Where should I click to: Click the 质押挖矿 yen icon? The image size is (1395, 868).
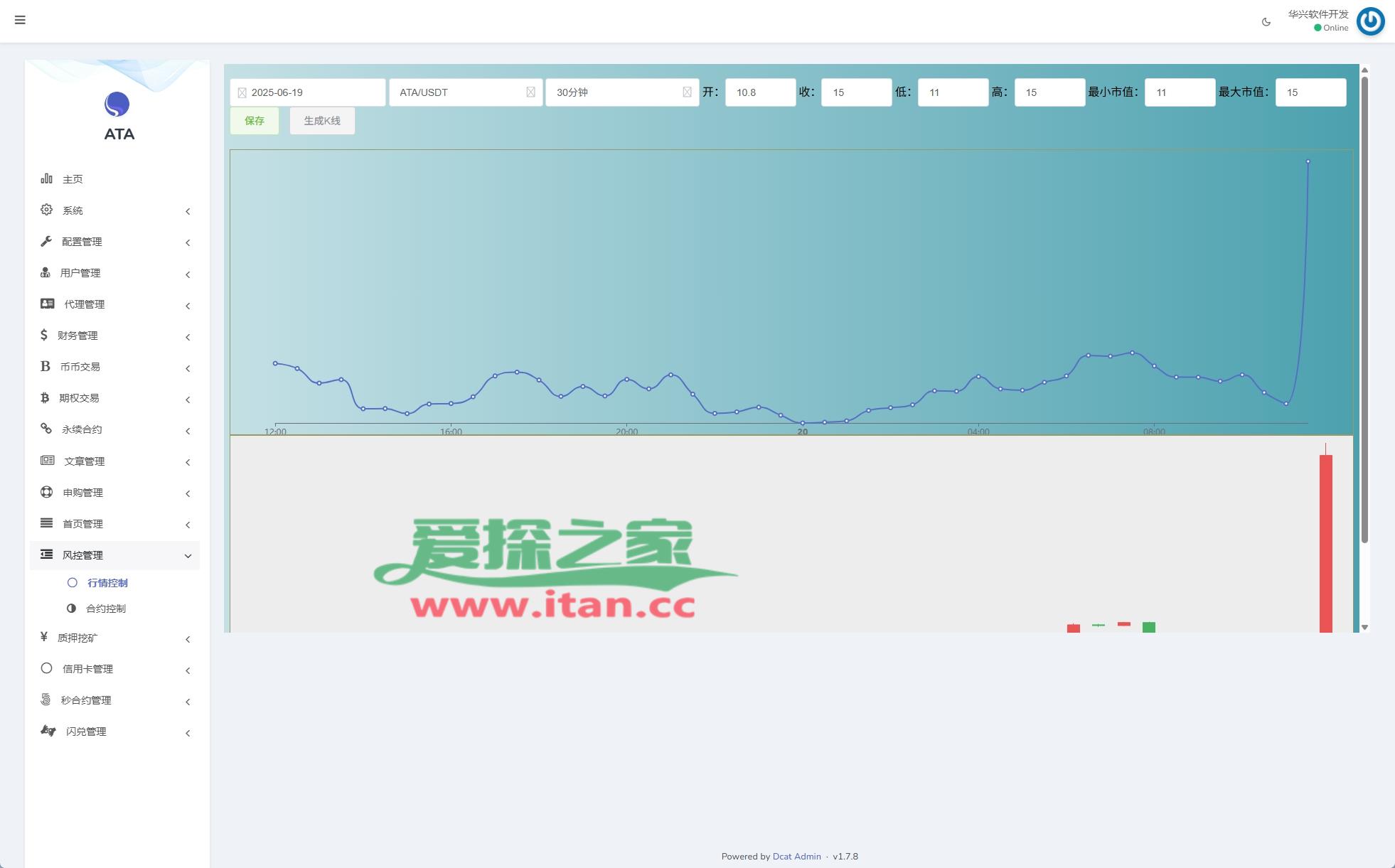pos(44,637)
